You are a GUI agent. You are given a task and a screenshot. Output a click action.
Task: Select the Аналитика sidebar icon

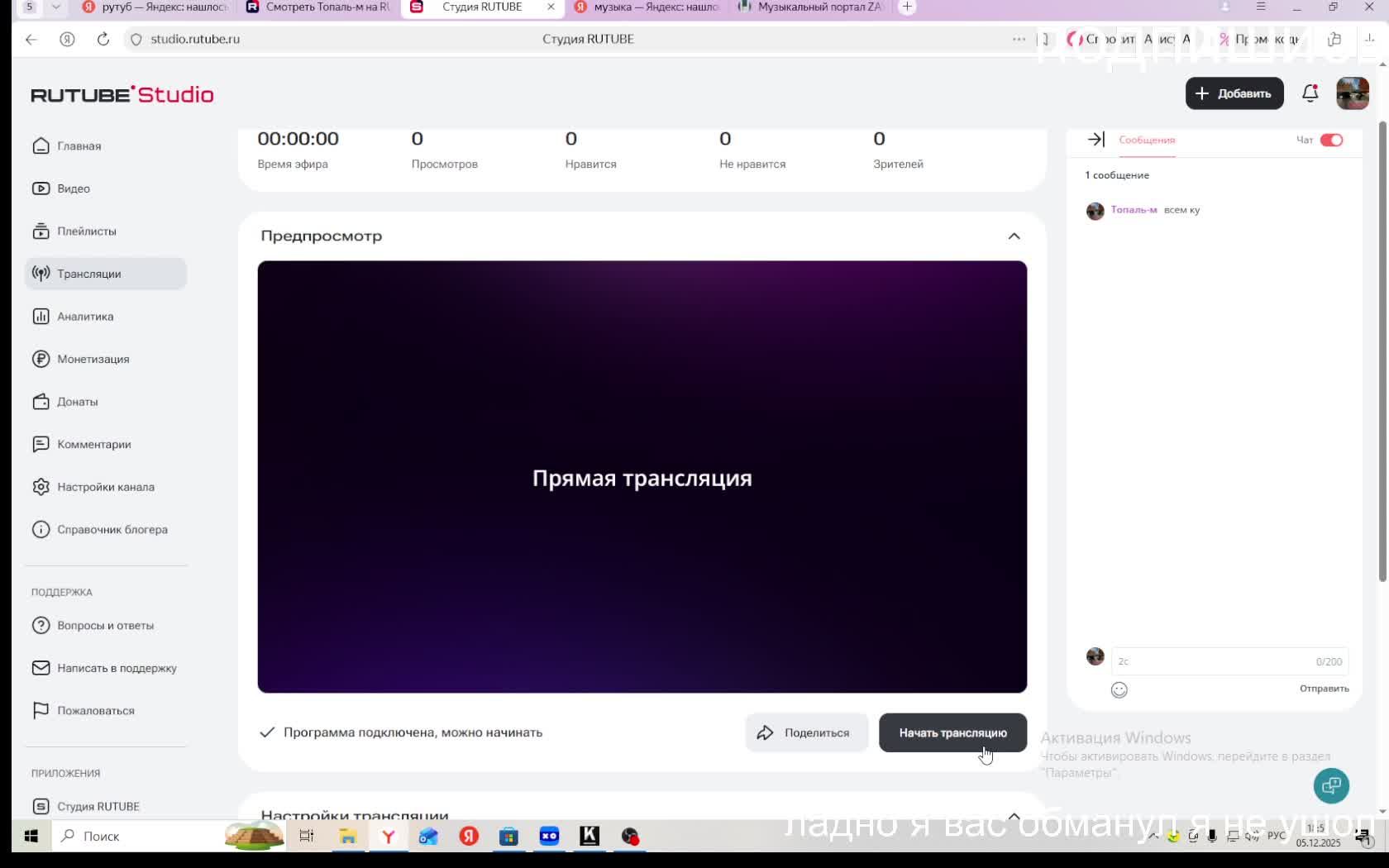[x=41, y=316]
